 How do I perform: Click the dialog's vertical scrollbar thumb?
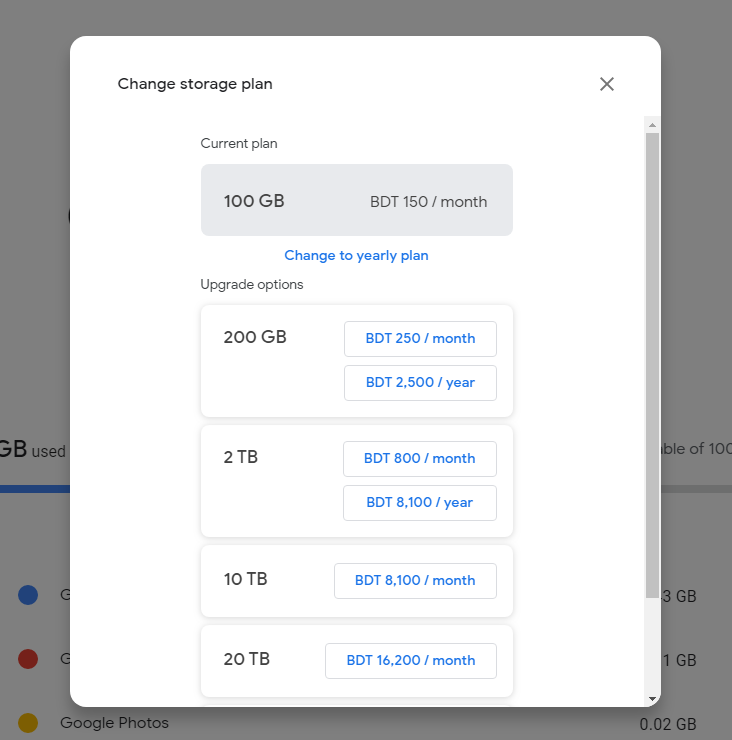(652, 360)
